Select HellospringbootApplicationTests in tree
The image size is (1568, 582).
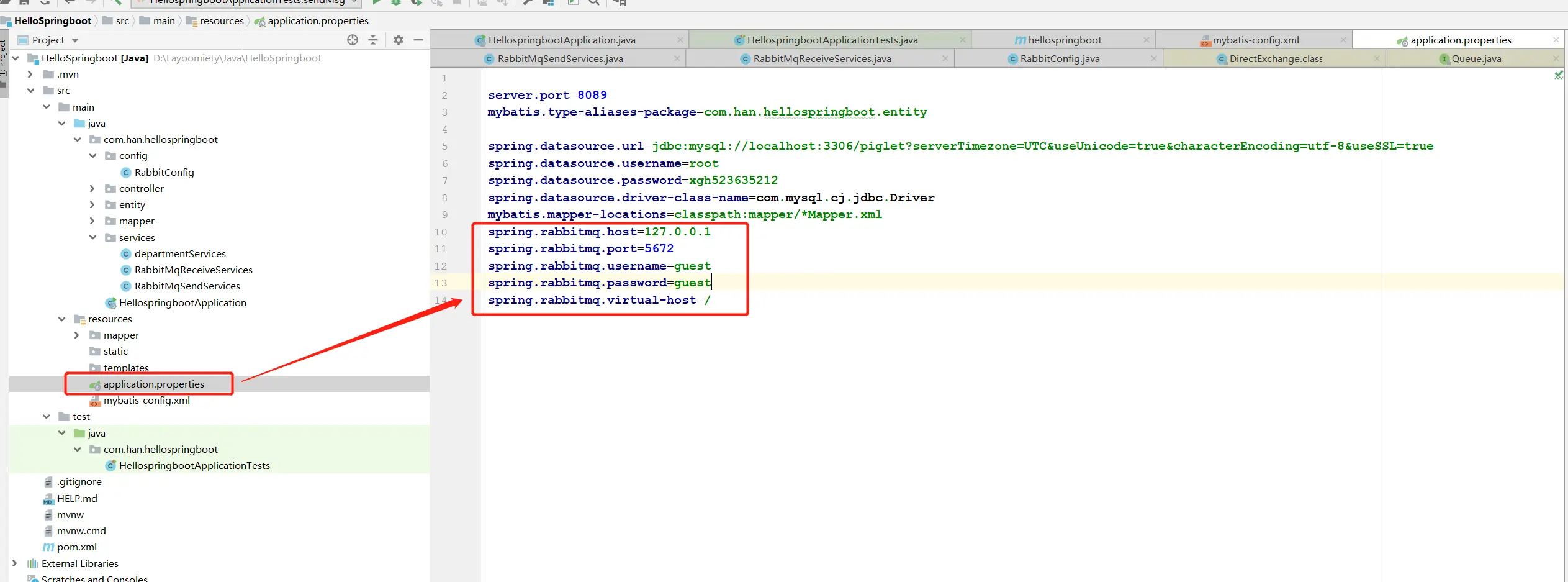194,465
